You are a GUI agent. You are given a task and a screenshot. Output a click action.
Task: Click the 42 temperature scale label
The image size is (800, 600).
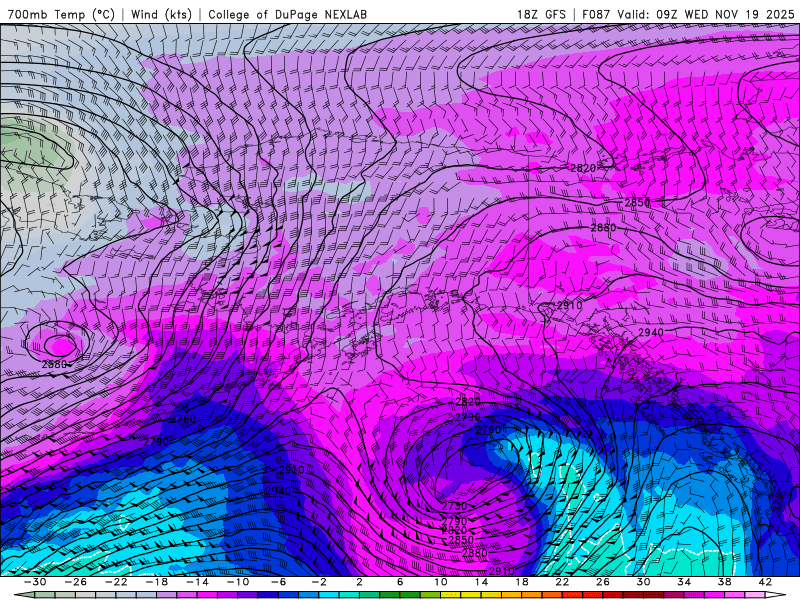765,582
